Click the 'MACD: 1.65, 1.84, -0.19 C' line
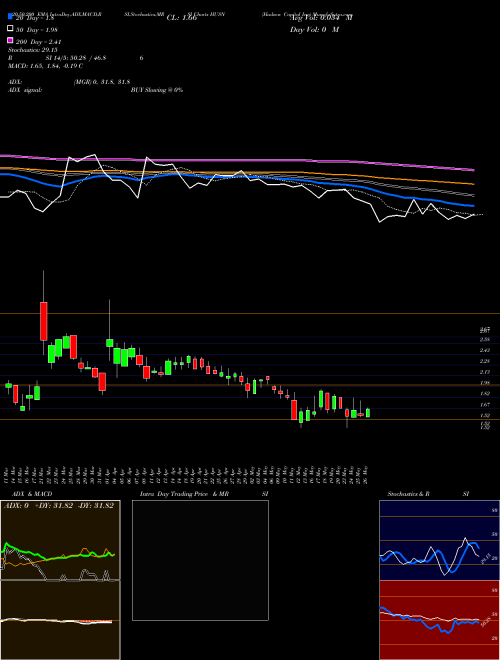Viewport: 500px width, 660px height. coord(45,66)
